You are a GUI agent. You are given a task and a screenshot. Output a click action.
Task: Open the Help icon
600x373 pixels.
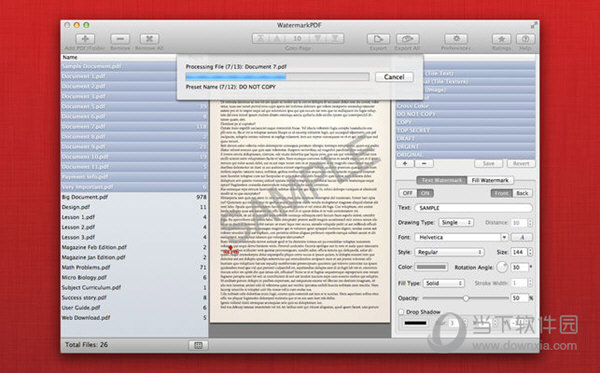pos(525,39)
